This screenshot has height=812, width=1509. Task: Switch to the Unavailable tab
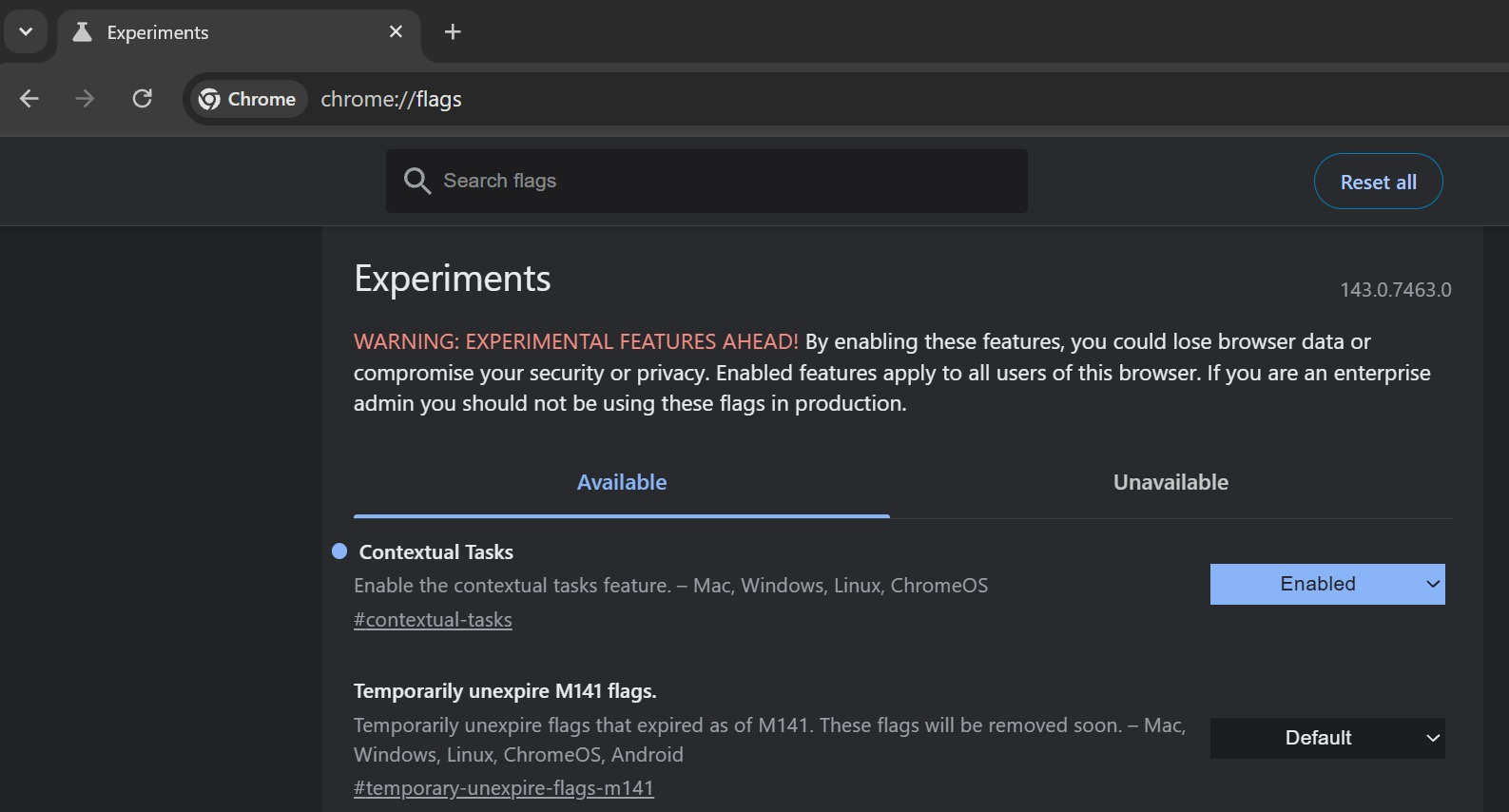[1170, 483]
